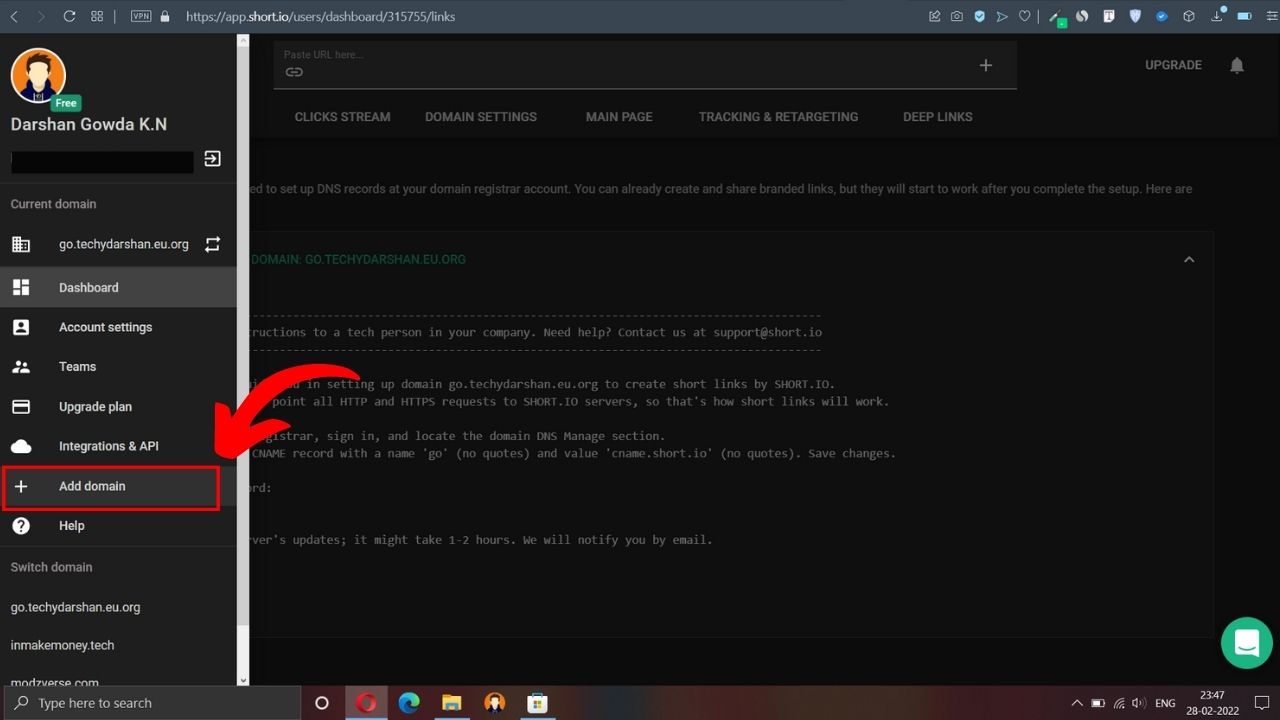Click the logout icon beside the email

[212, 158]
